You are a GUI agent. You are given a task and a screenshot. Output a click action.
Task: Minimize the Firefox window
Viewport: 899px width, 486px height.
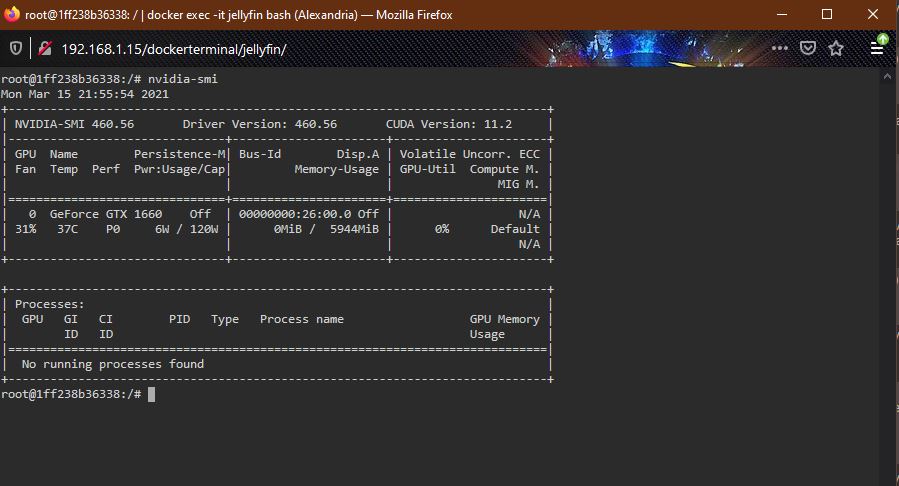coord(781,14)
